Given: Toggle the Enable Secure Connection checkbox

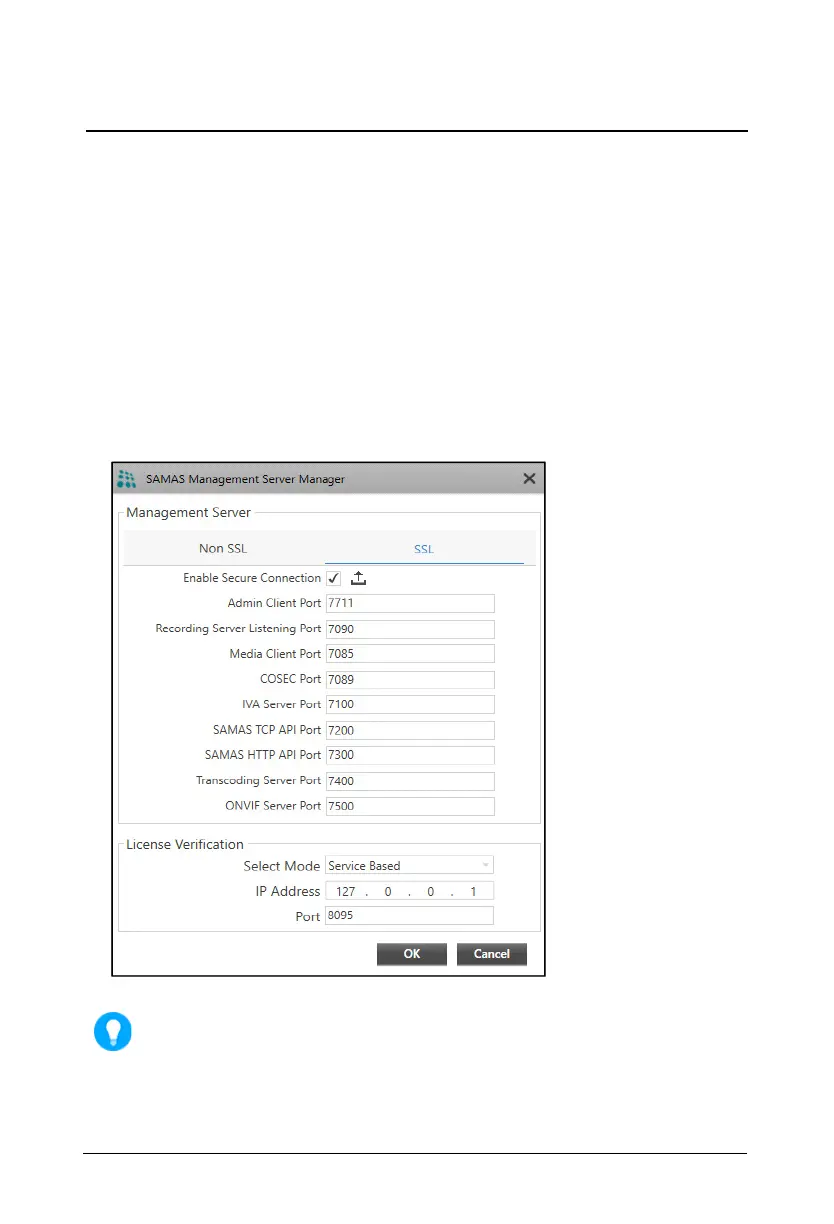Looking at the screenshot, I should [334, 578].
